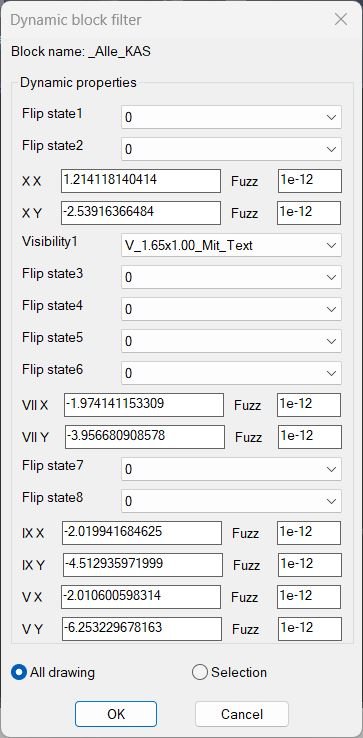Edit the V Y value field
Viewport: 363px width, 738px height.
[x=142, y=629]
